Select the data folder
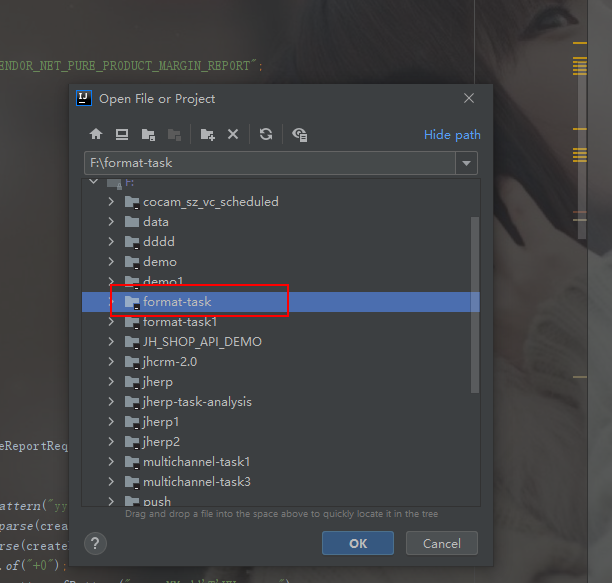Viewport: 612px width, 583px height. (x=155, y=222)
